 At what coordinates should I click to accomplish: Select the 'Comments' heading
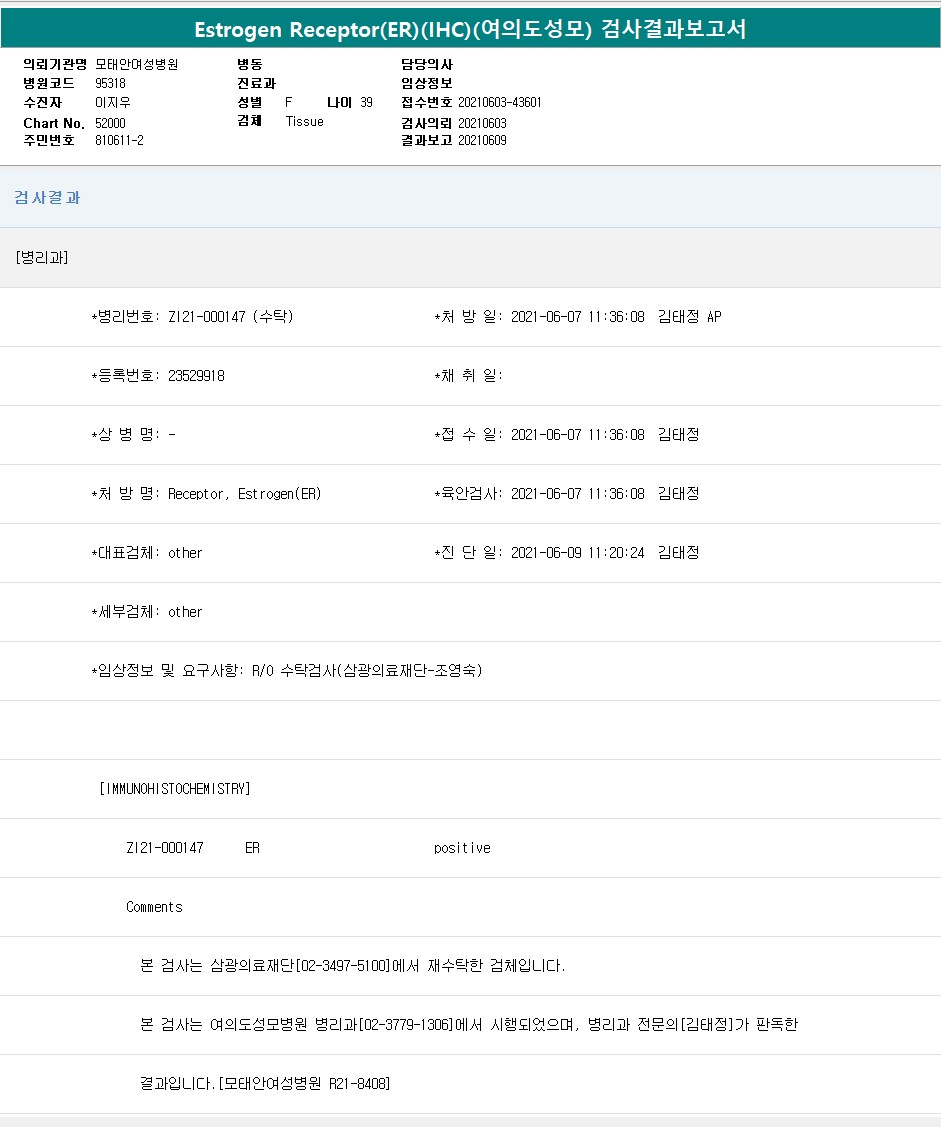(x=154, y=907)
